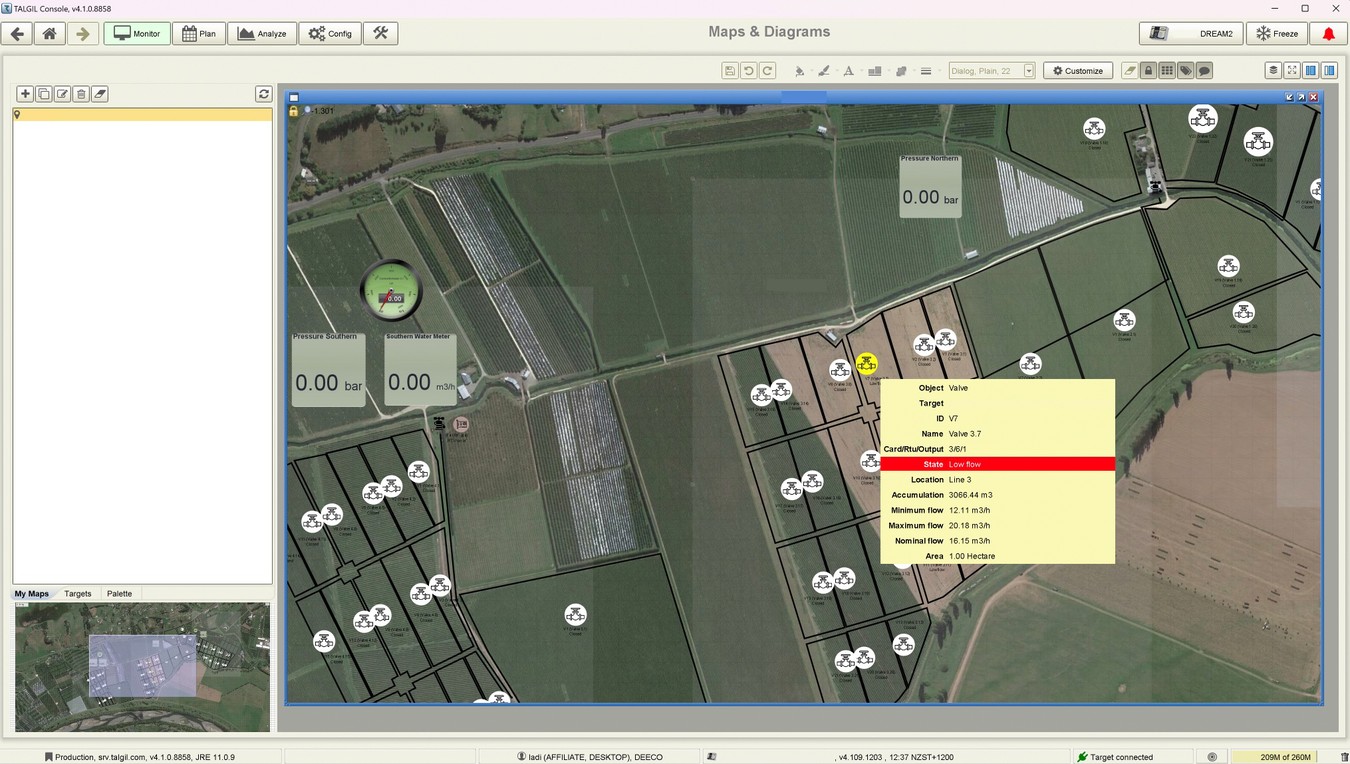Toggle the map lock button
This screenshot has width=1350, height=764.
(x=1149, y=71)
